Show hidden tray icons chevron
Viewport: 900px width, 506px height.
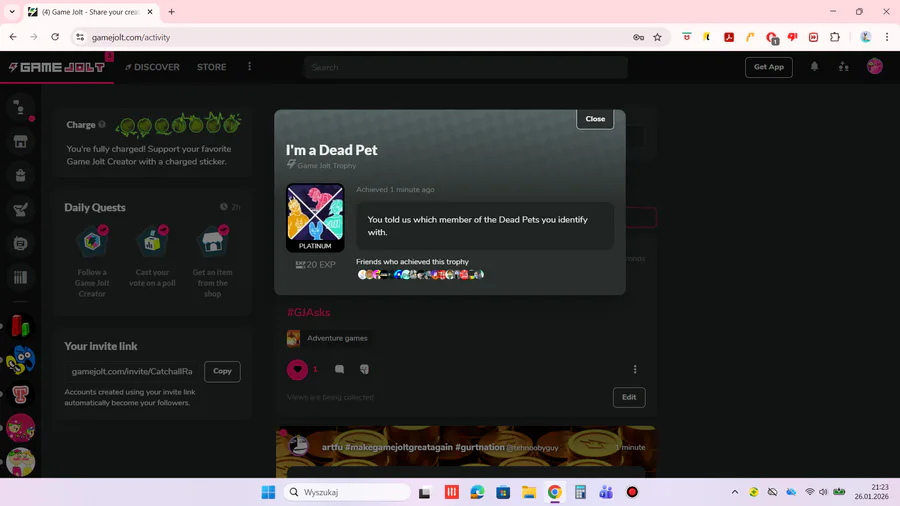(735, 492)
